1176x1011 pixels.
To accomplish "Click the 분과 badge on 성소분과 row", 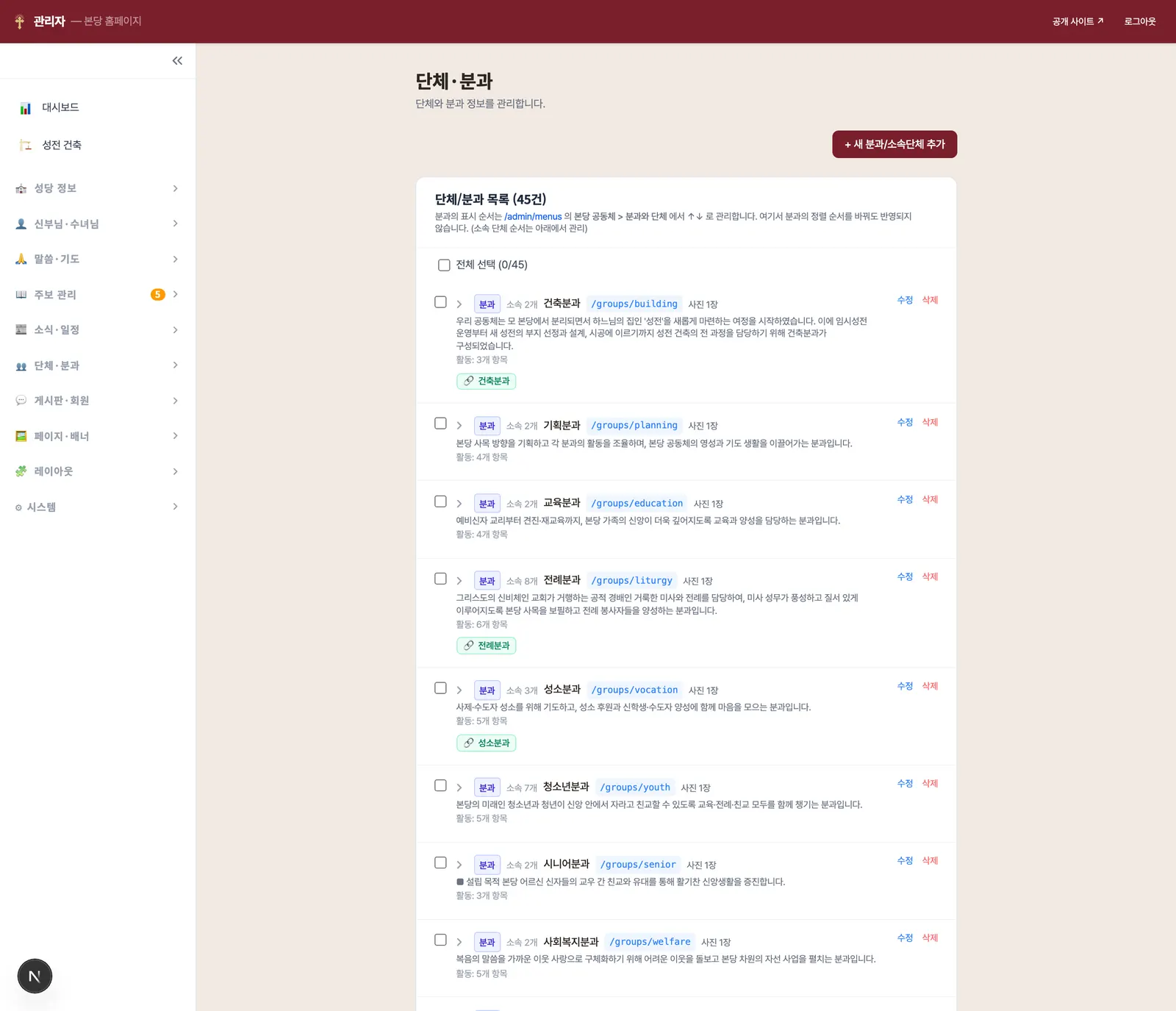I will coord(487,690).
